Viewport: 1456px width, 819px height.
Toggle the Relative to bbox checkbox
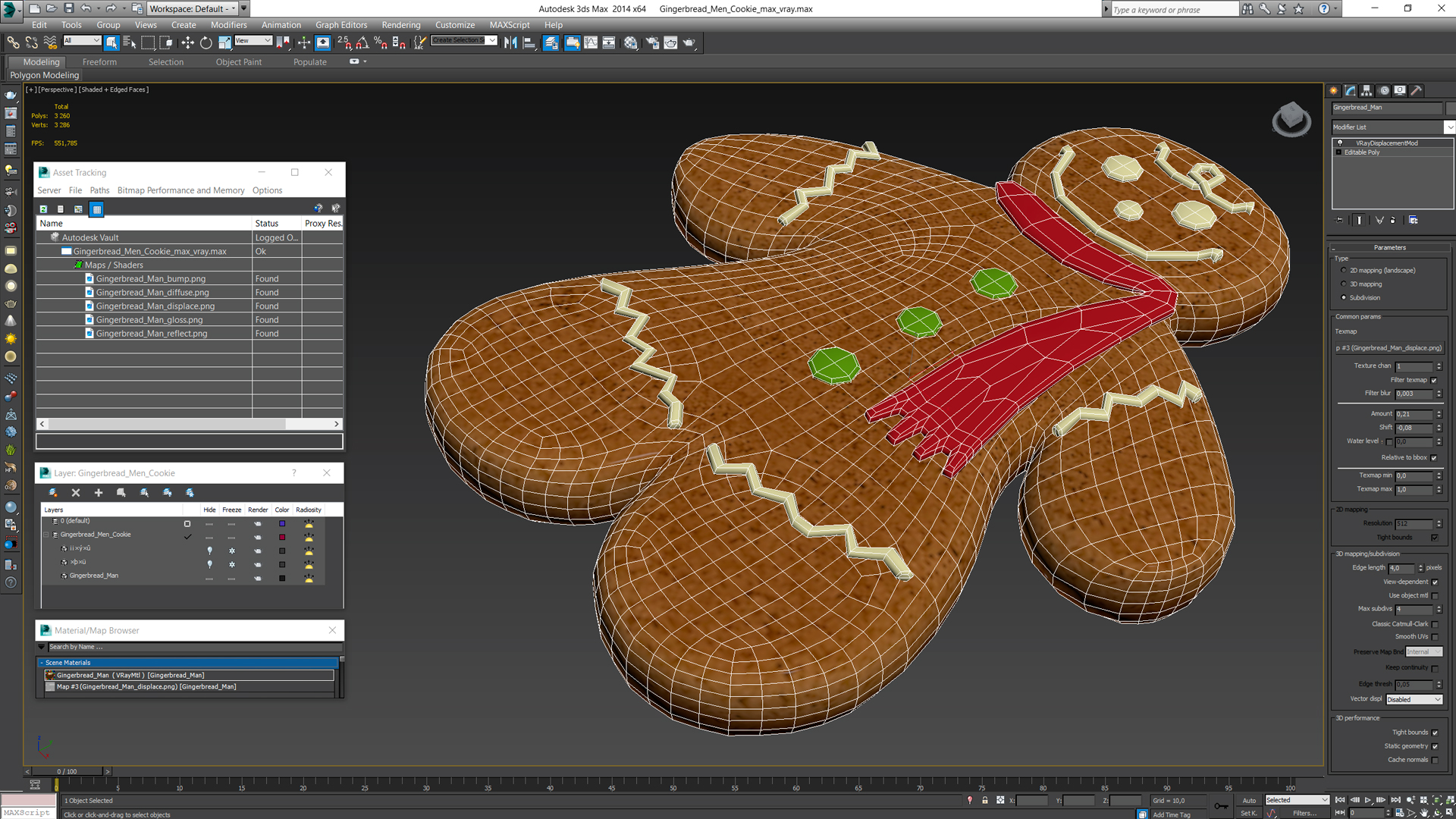[1434, 457]
